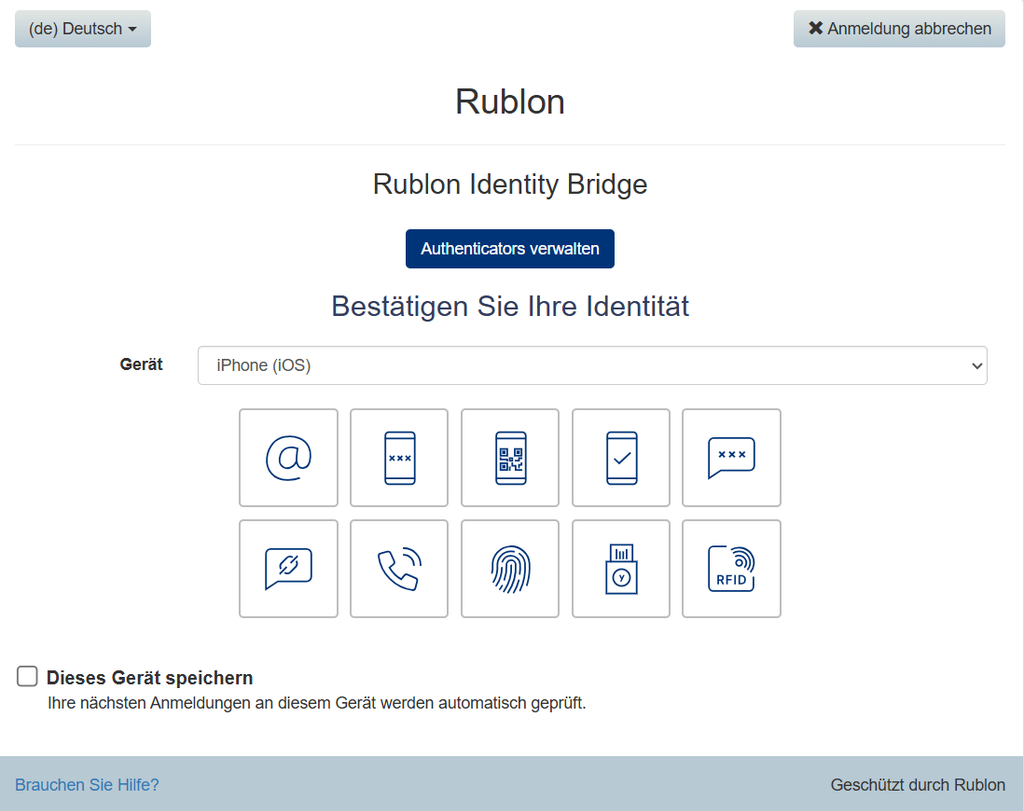Open the Gerät device dropdown

[592, 366]
